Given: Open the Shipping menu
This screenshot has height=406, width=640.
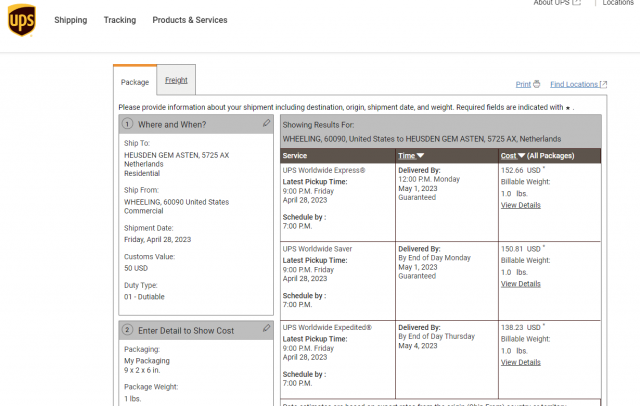Looking at the screenshot, I should (x=71, y=20).
